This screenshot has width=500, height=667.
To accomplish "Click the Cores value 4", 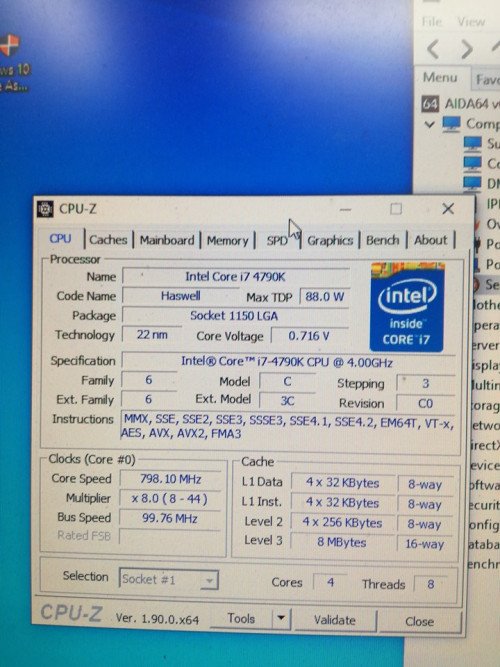I will (330, 582).
